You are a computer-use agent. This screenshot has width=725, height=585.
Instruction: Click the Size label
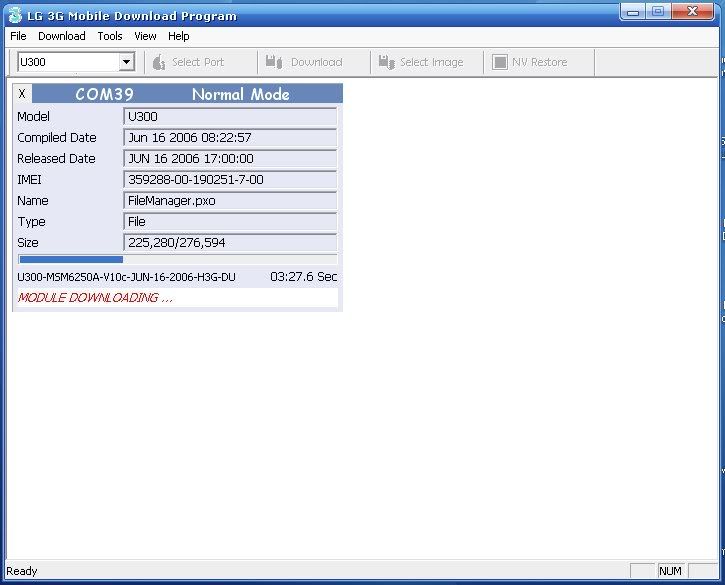tap(28, 243)
